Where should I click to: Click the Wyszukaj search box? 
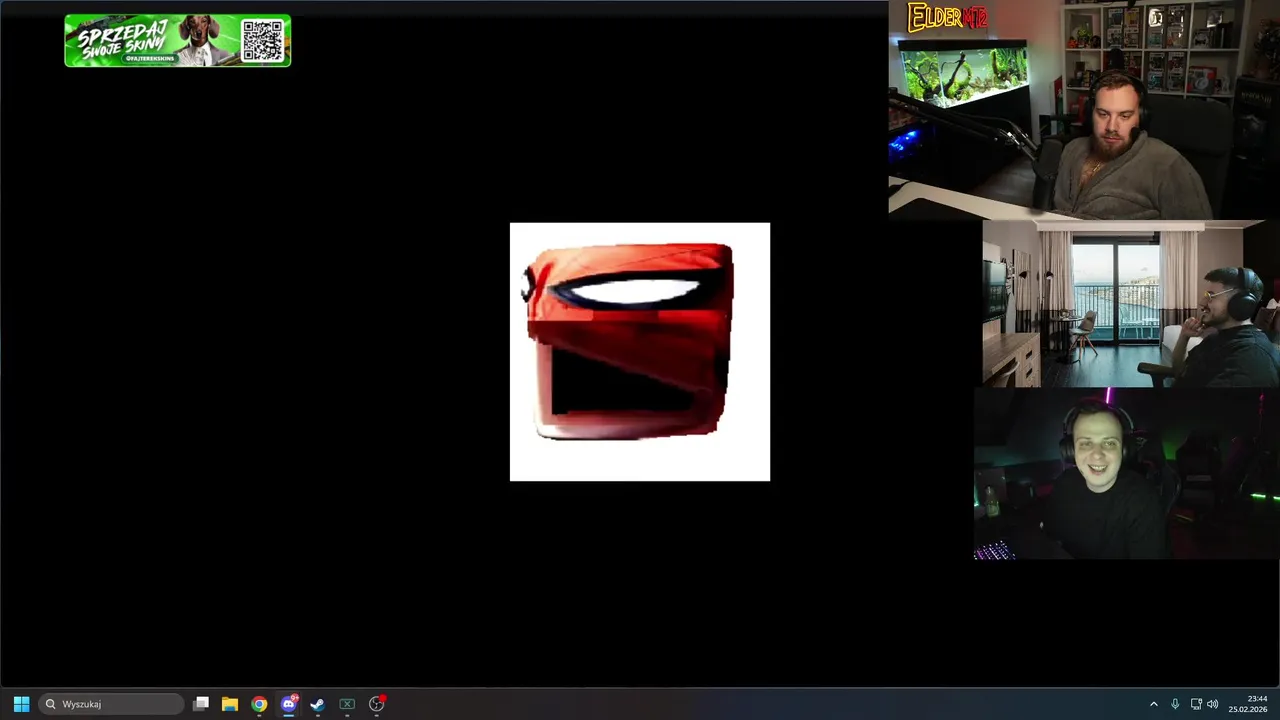click(110, 704)
